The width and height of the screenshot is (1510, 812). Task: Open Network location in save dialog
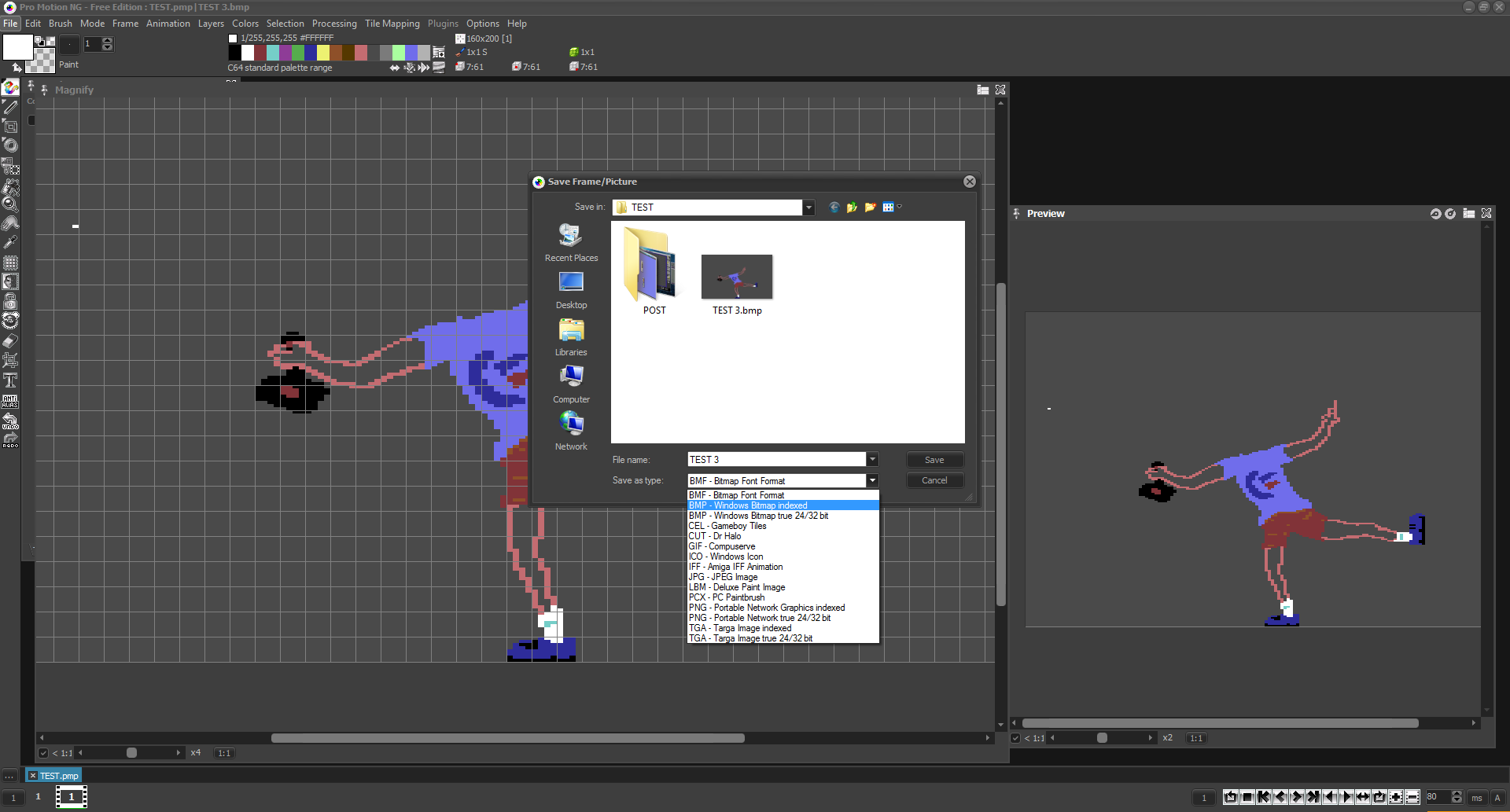point(571,432)
